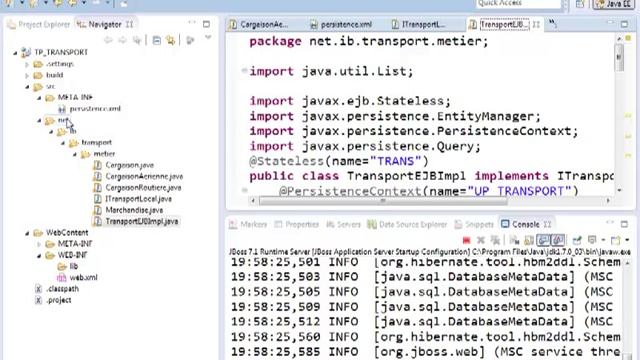Close the Navigator view tab

pos(129,24)
